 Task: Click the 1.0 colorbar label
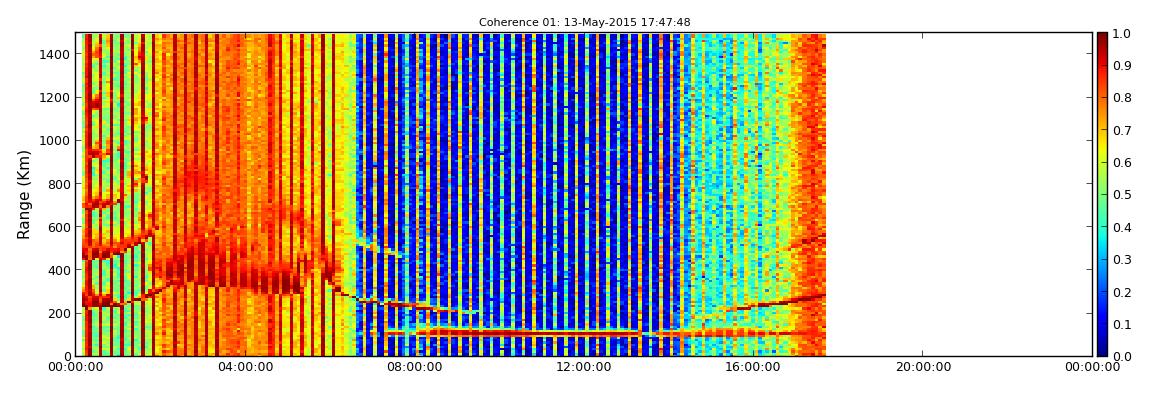point(1123,33)
